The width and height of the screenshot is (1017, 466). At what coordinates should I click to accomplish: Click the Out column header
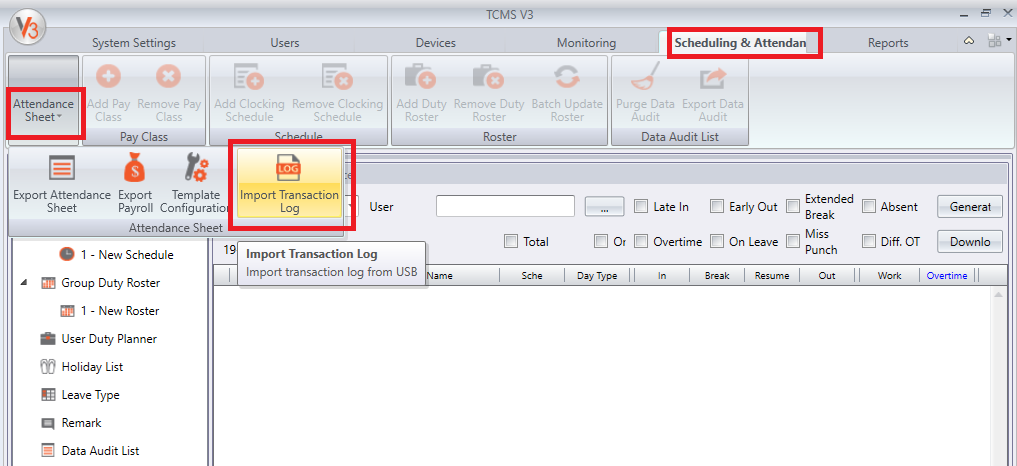(827, 276)
